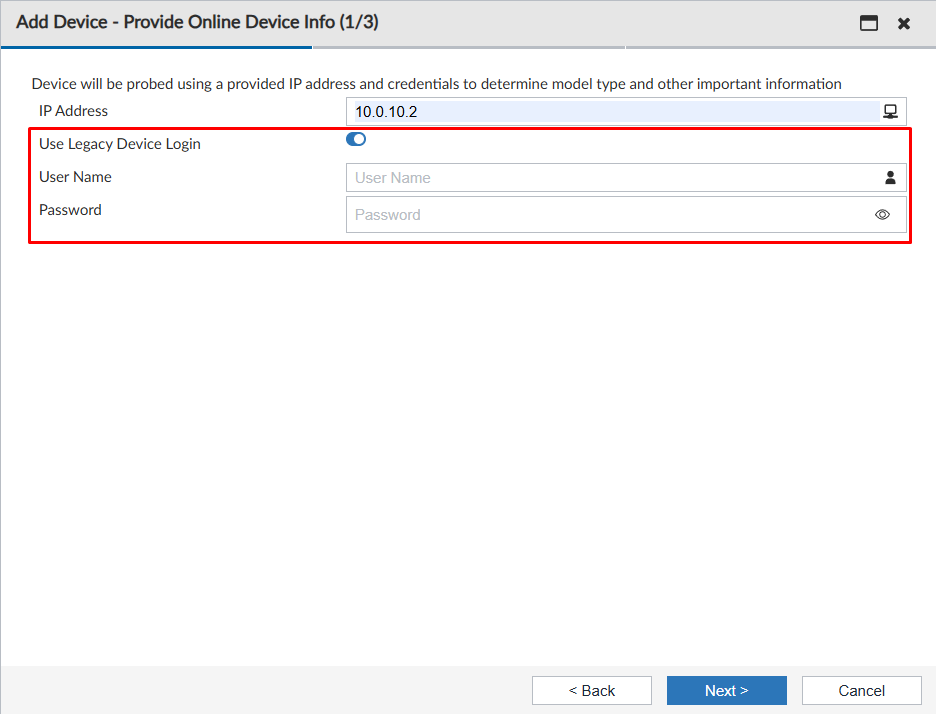Click the User Name input field
The height and width of the screenshot is (714, 936).
click(x=600, y=177)
